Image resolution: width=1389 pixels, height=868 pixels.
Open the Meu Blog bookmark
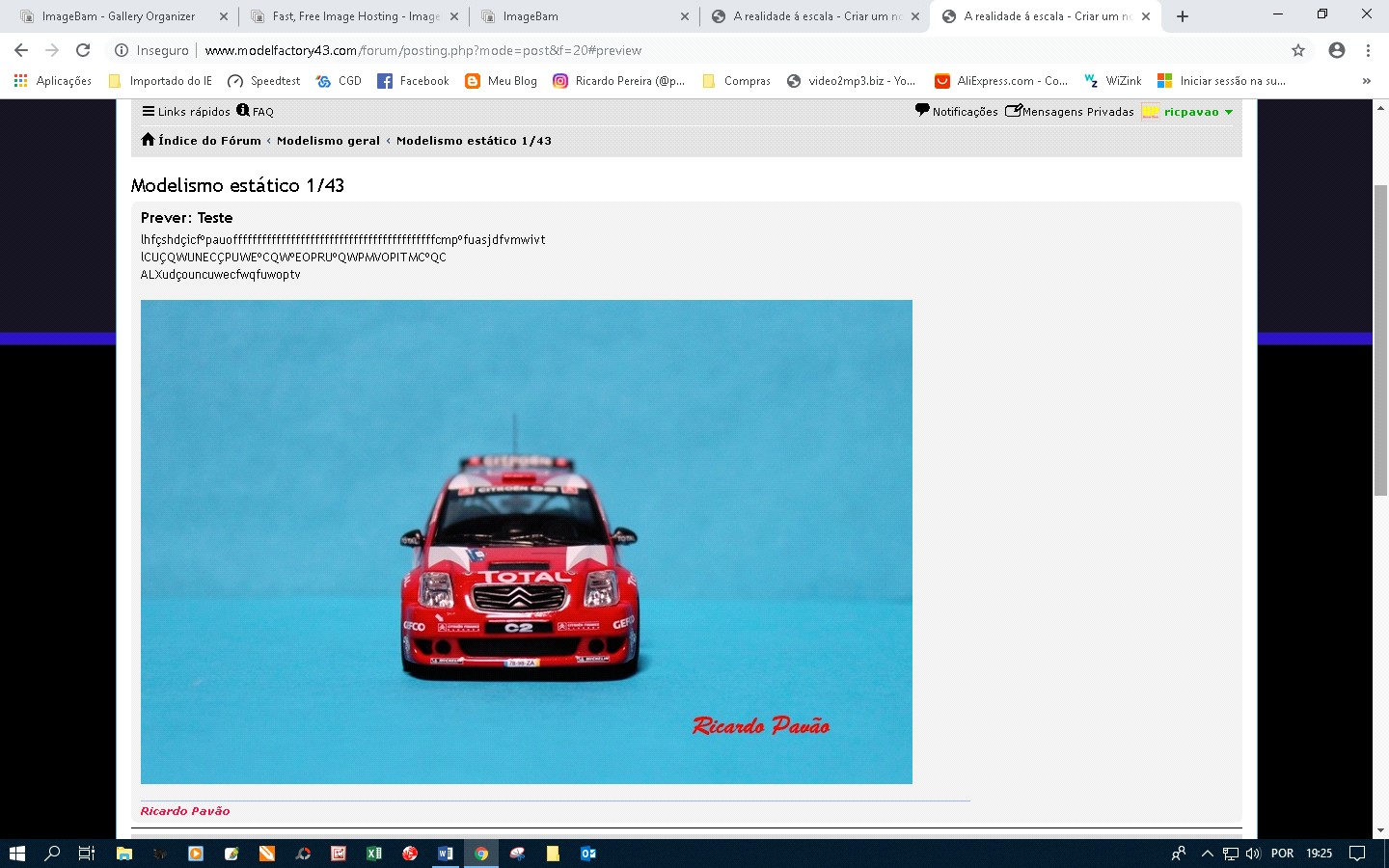point(501,81)
